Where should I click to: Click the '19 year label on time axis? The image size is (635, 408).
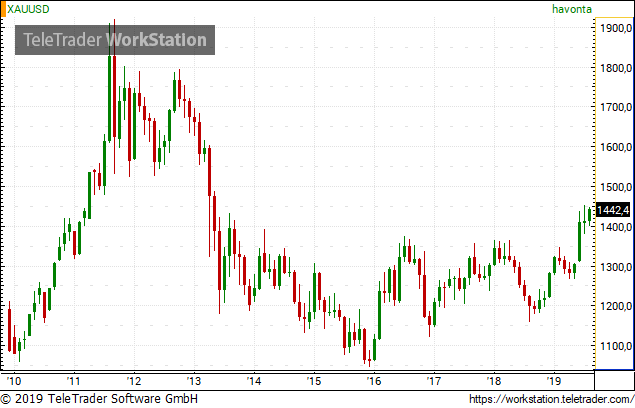pyautogui.click(x=554, y=381)
